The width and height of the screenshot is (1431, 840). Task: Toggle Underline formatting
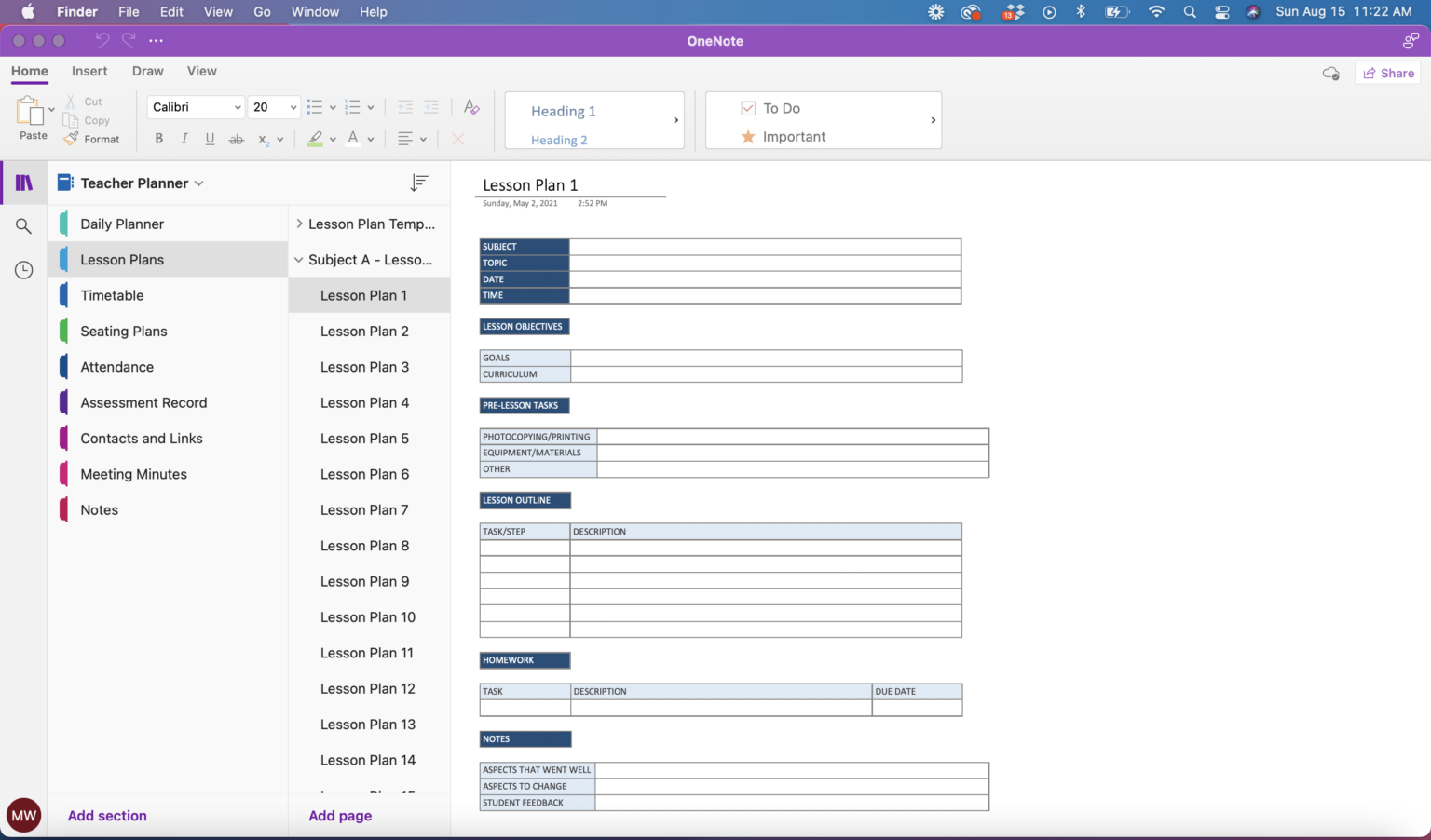[210, 139]
